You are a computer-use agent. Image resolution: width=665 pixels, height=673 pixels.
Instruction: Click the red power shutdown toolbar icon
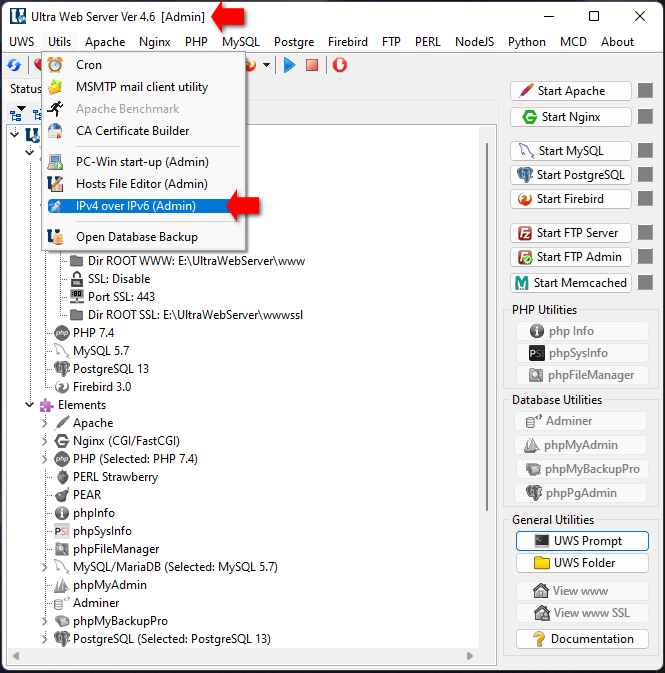(340, 65)
